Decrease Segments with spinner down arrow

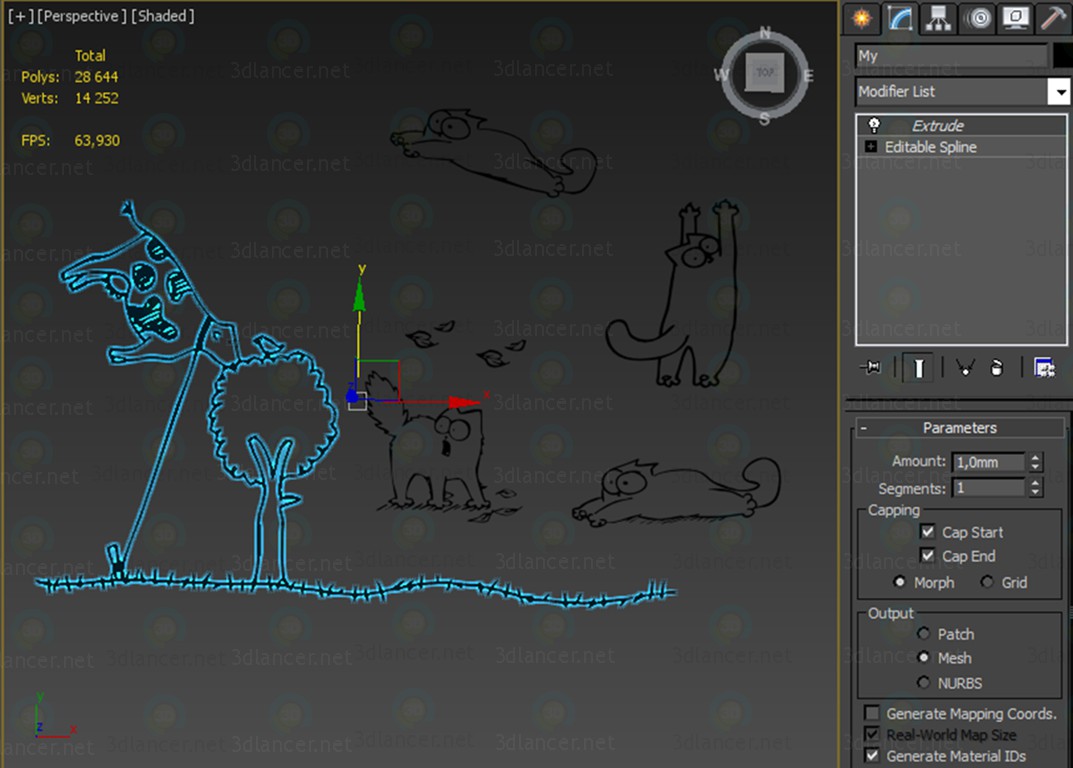[1035, 493]
